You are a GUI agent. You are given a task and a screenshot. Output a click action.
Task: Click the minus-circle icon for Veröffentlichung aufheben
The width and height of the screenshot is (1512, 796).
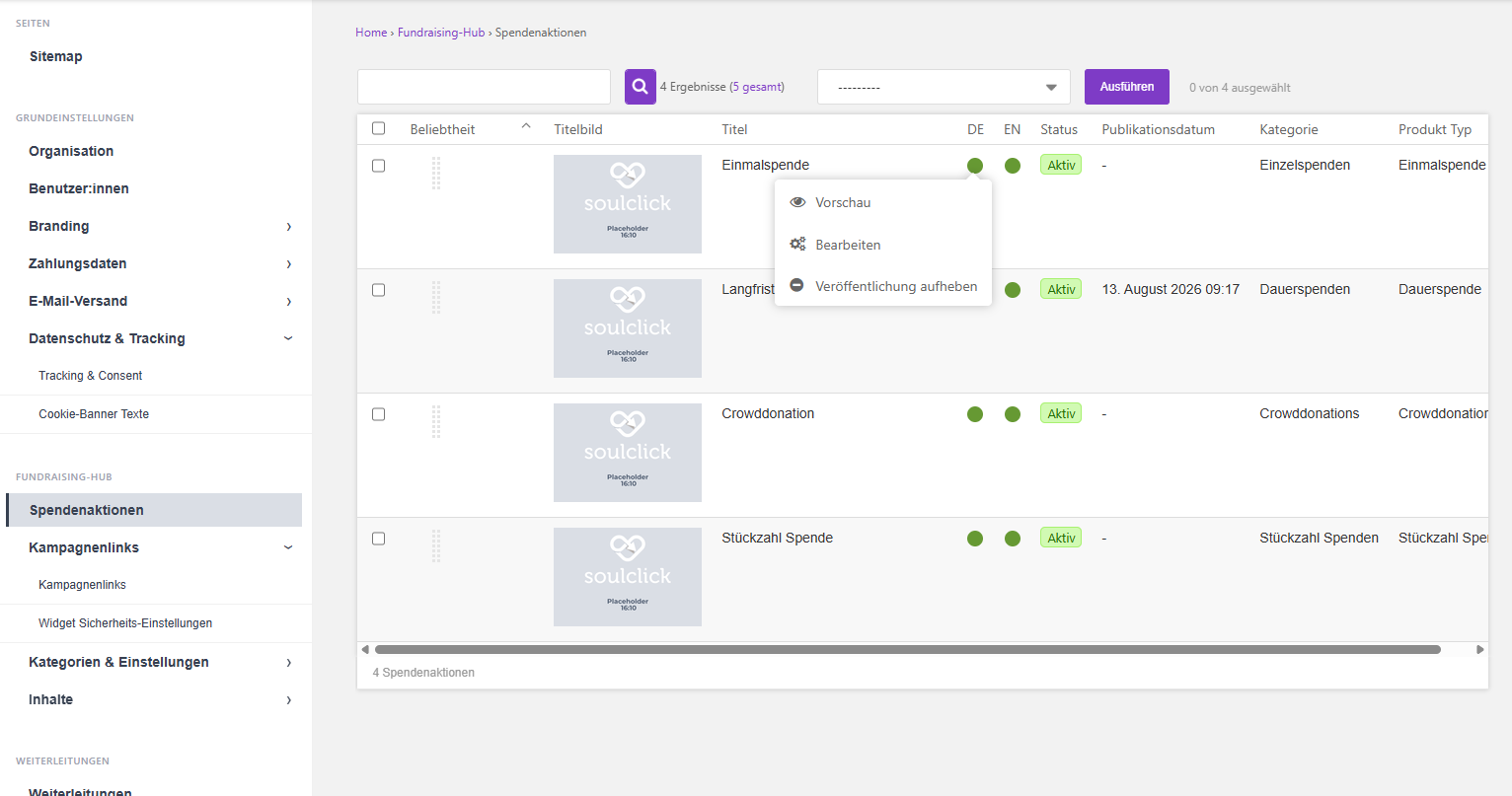pos(796,285)
